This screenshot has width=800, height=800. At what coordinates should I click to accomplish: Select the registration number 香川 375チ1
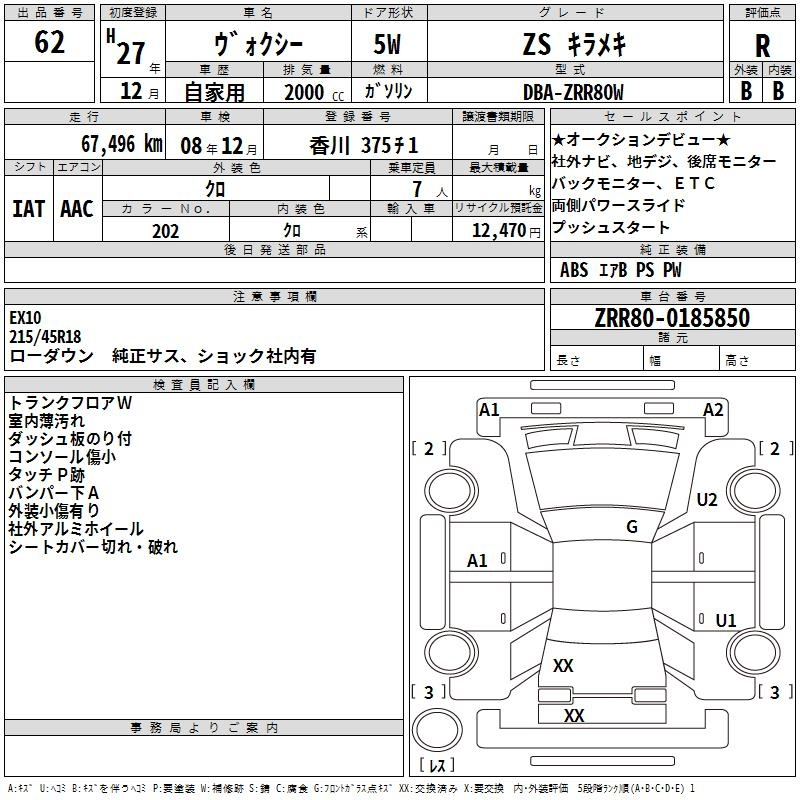(364, 145)
